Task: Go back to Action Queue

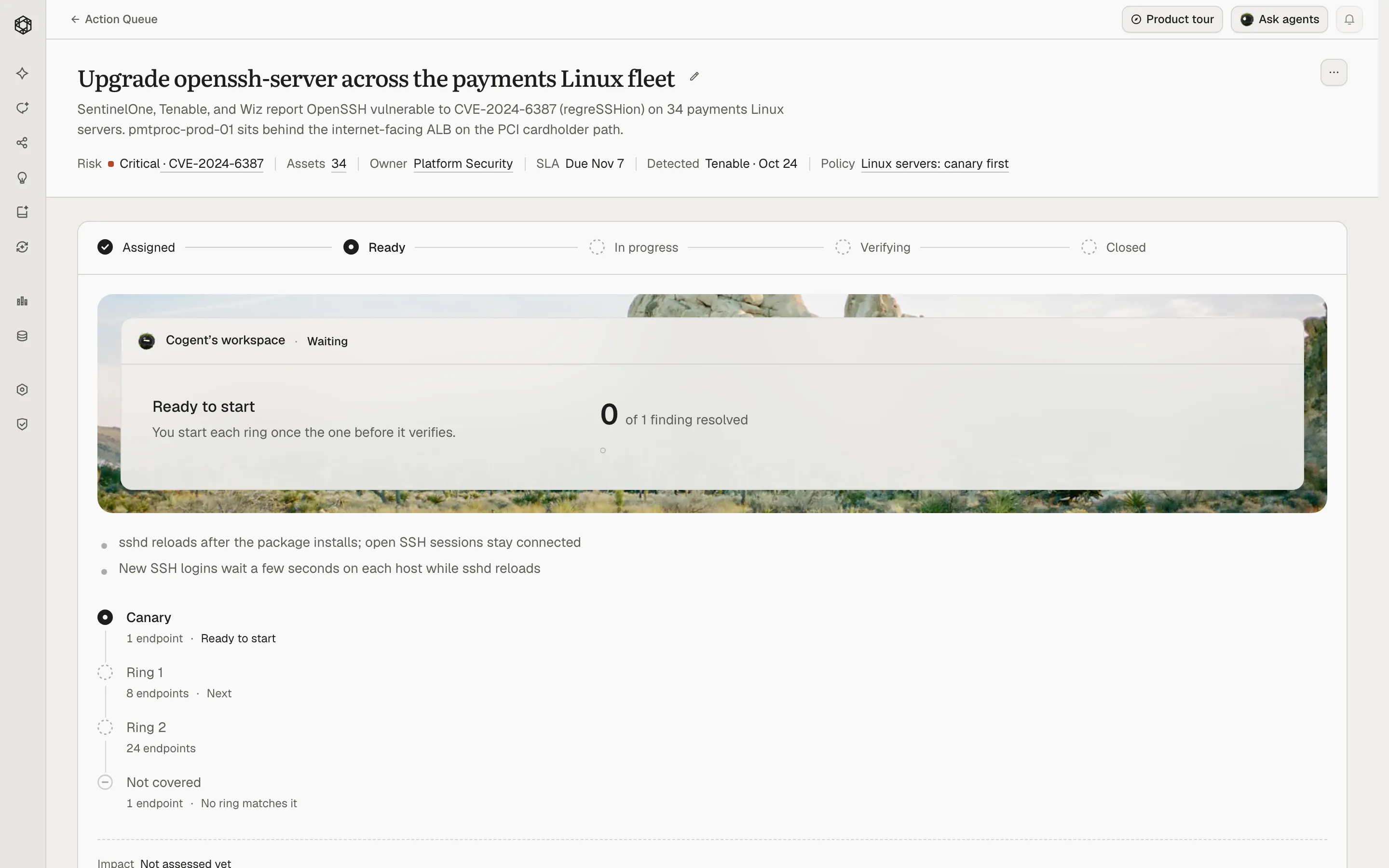Action: [114, 19]
